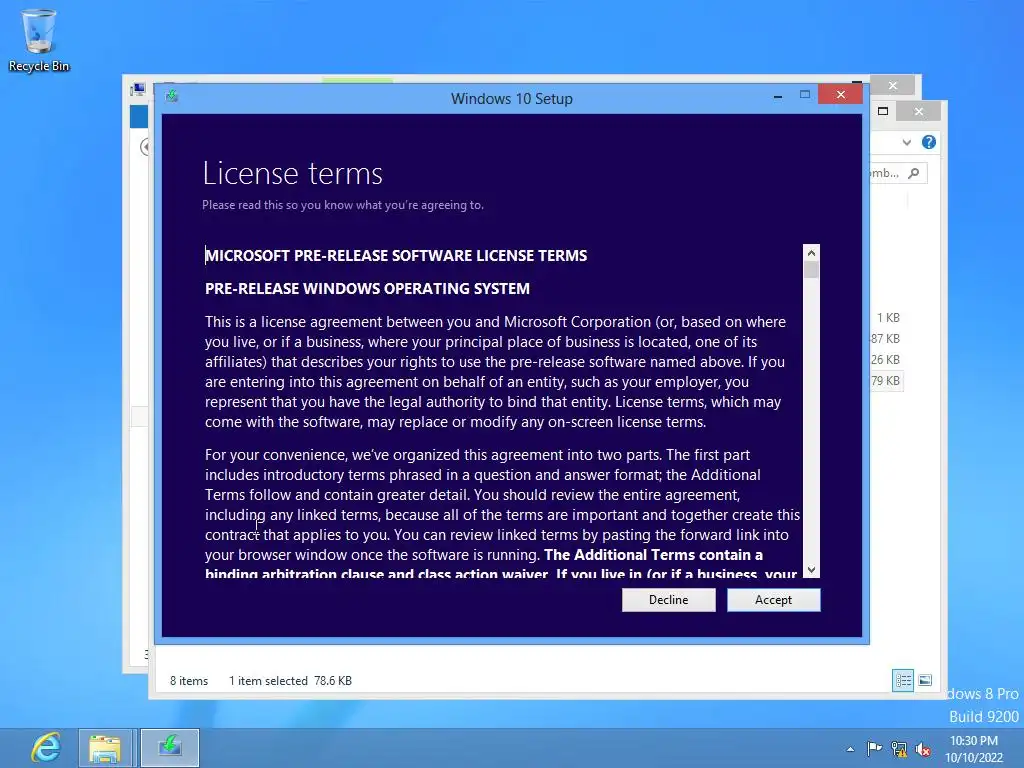The height and width of the screenshot is (768, 1024).
Task: Click the 'License terms' heading
Action: click(292, 174)
